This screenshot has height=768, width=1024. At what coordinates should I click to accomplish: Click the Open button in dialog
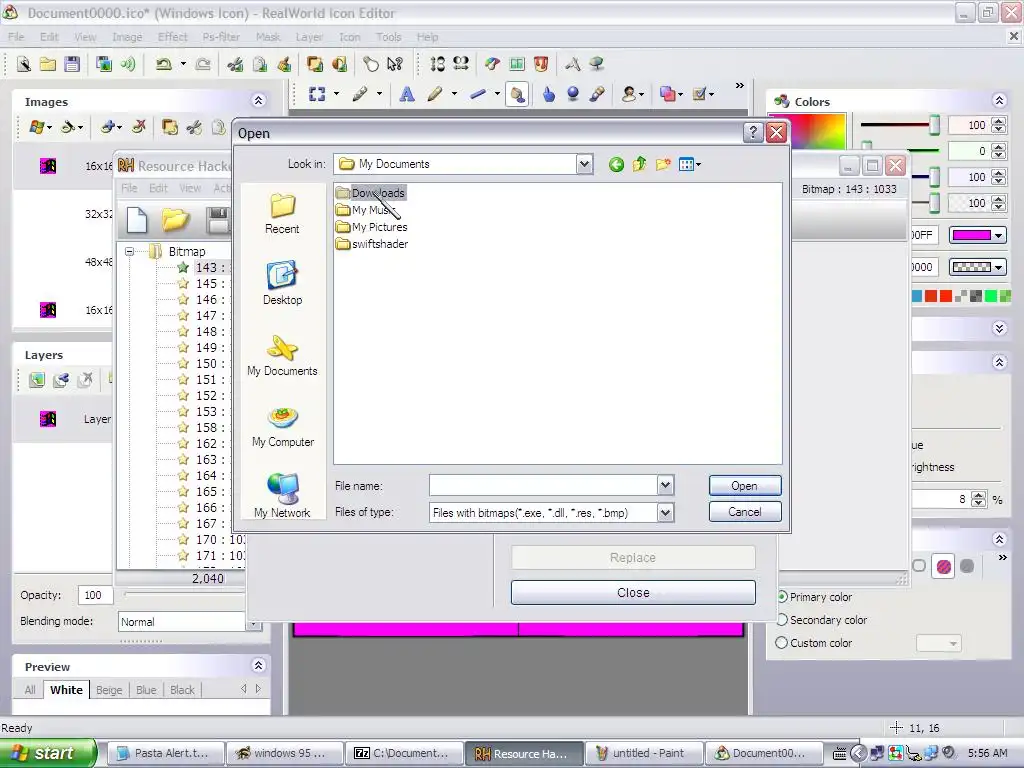click(744, 486)
